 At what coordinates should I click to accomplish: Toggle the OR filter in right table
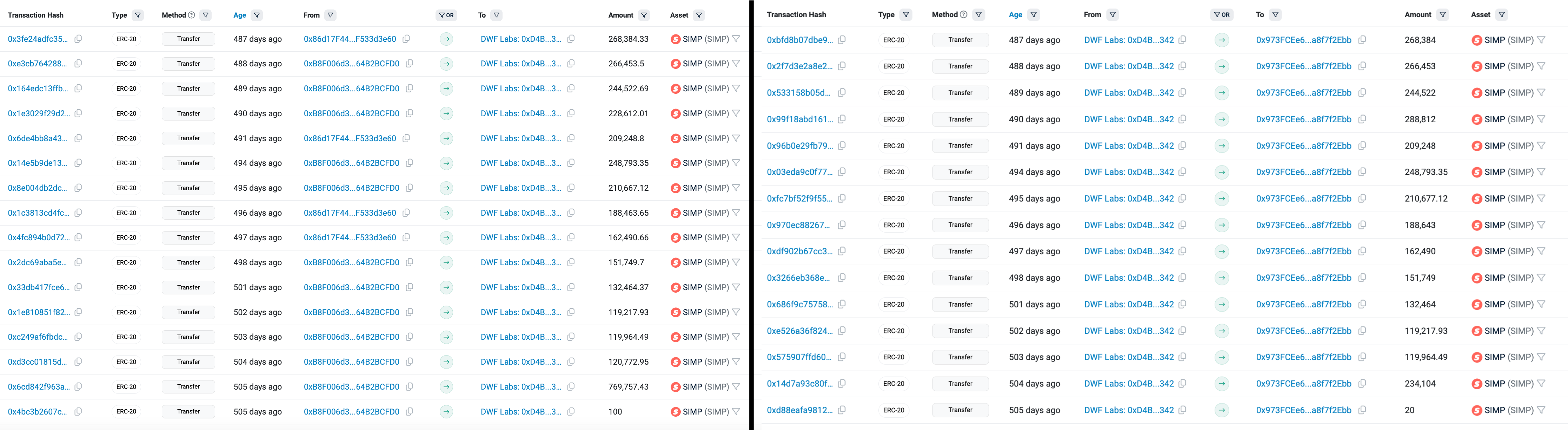click(1222, 15)
